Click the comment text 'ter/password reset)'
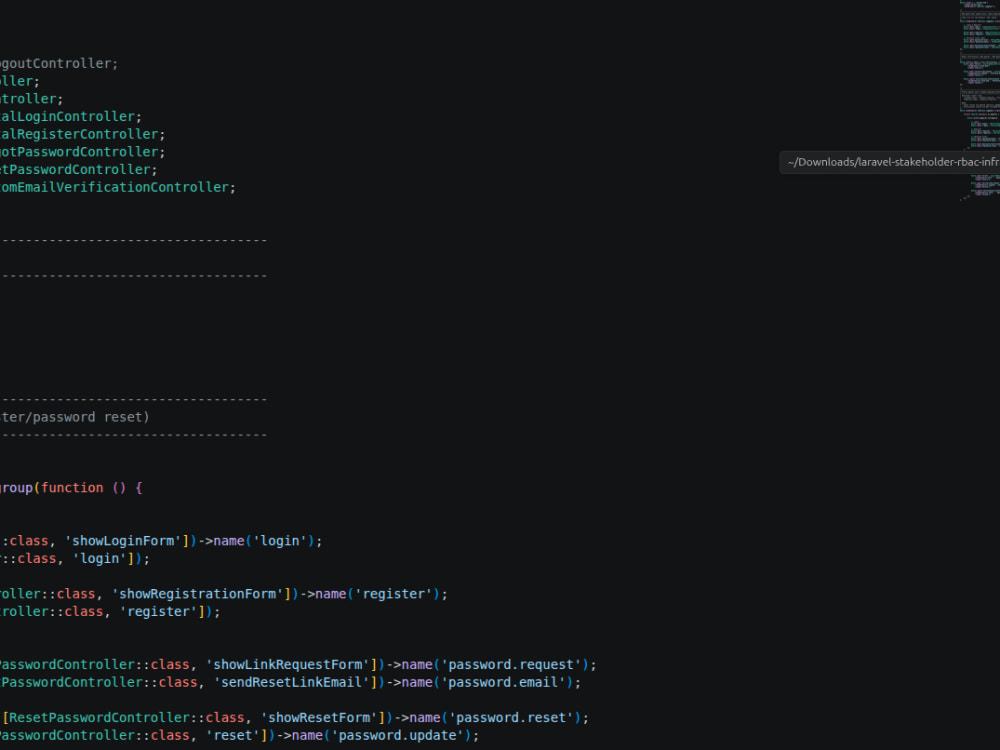This screenshot has height=750, width=1000. click(75, 417)
